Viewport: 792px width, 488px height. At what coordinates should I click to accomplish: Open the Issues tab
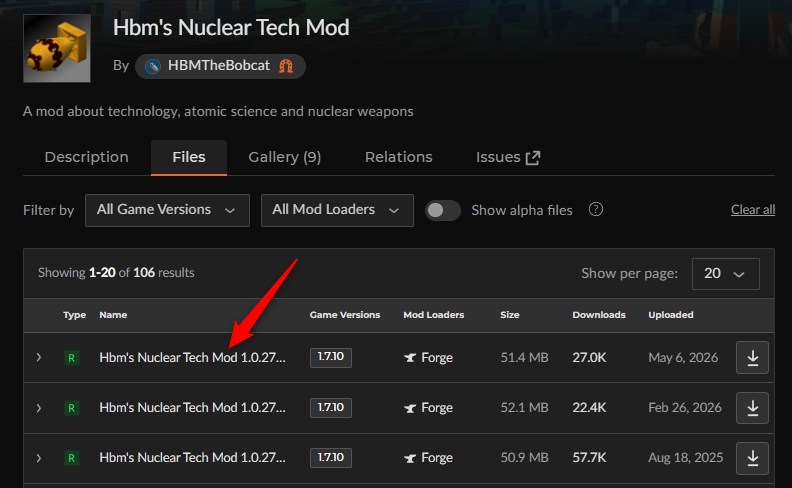click(508, 157)
